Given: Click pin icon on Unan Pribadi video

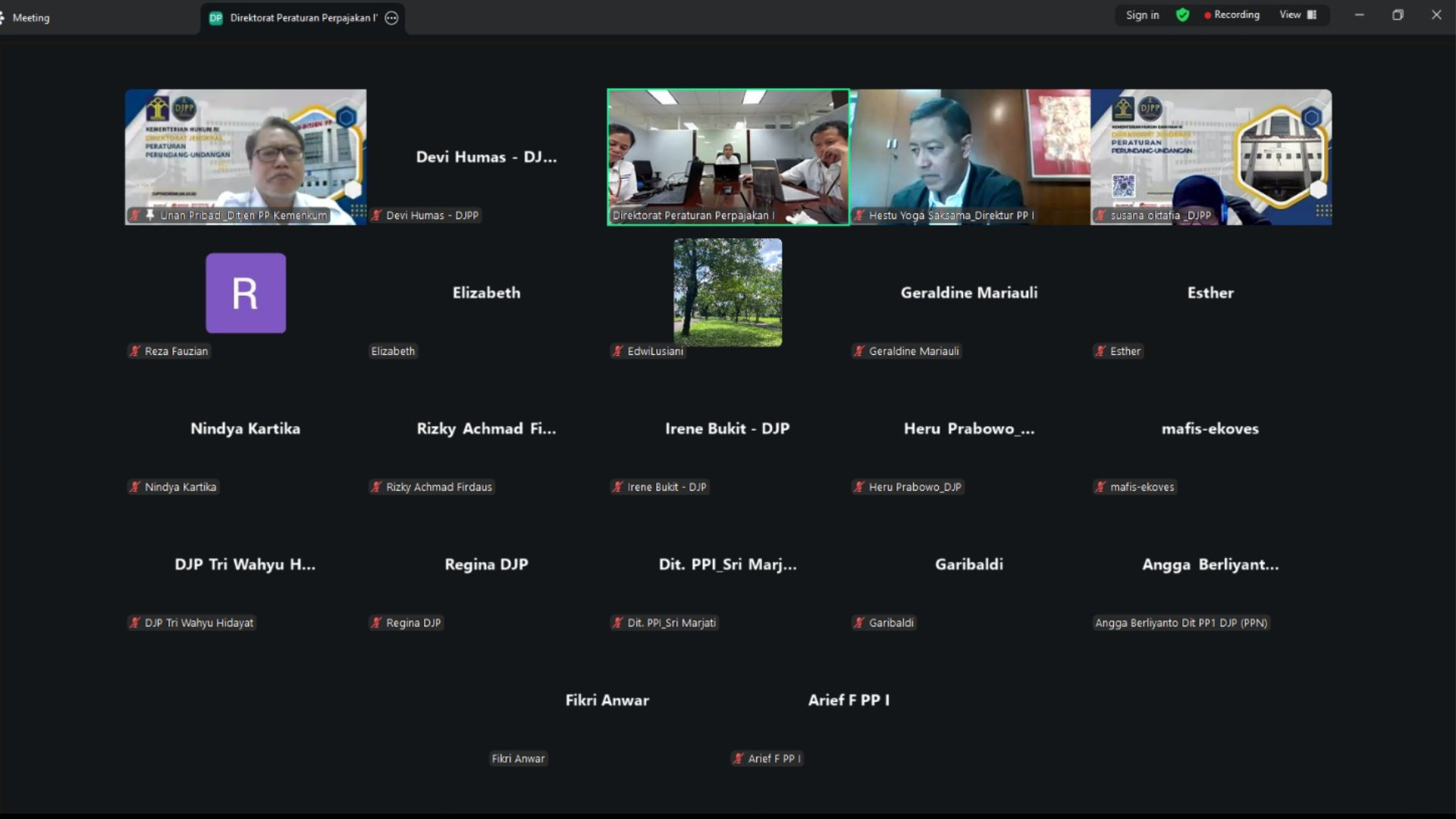Looking at the screenshot, I should pos(150,215).
